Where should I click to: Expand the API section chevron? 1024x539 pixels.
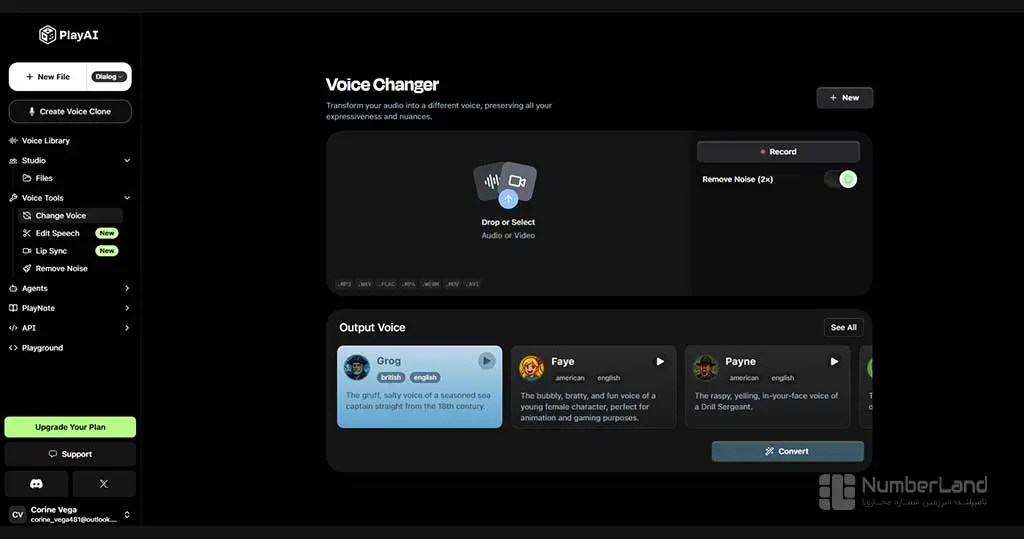(127, 328)
